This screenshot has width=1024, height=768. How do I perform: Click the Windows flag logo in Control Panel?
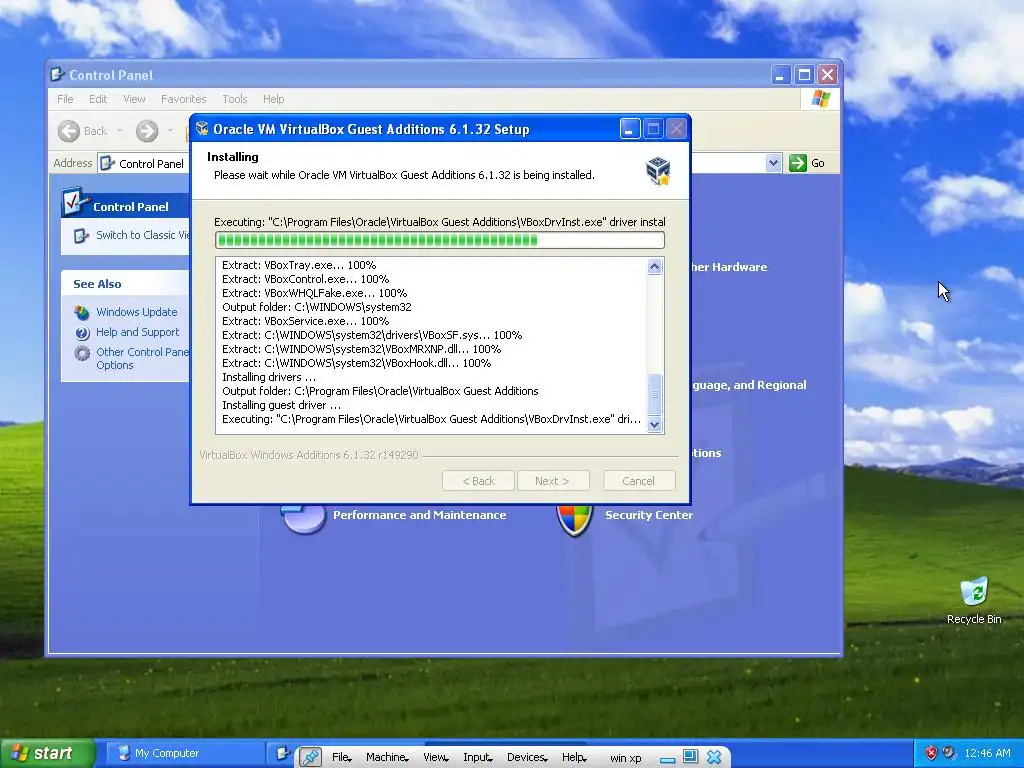(x=820, y=99)
